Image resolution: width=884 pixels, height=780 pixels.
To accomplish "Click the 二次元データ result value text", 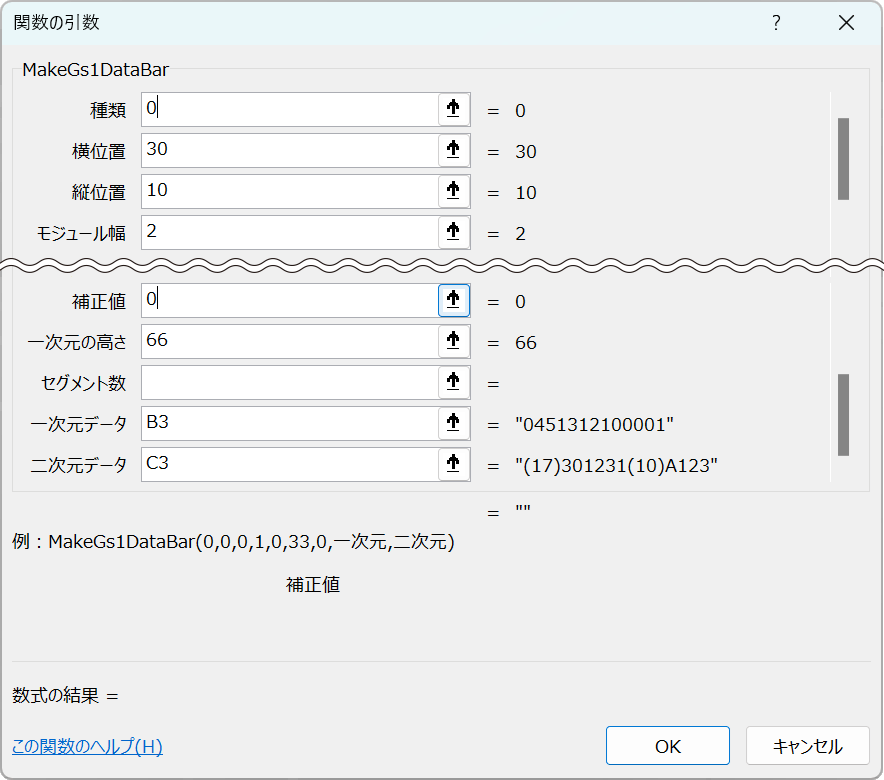I will click(x=616, y=466).
